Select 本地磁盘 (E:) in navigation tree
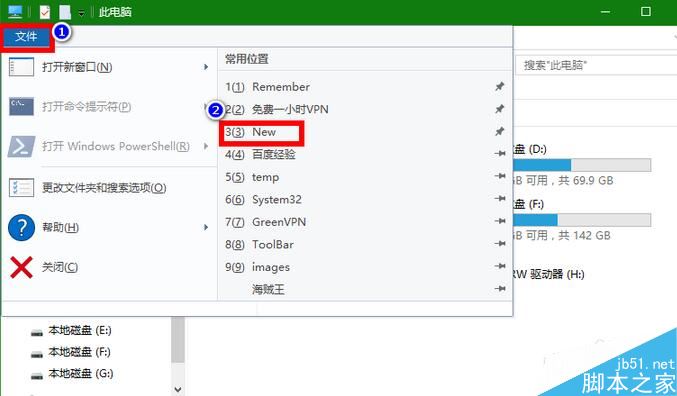Viewport: 677px width, 396px height. coord(80,331)
